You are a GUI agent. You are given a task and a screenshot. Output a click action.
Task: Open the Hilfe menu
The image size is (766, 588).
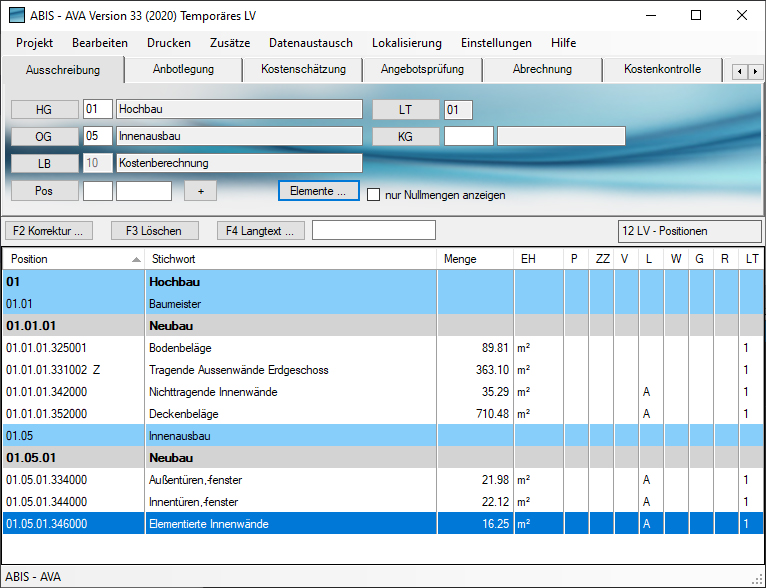click(x=563, y=43)
